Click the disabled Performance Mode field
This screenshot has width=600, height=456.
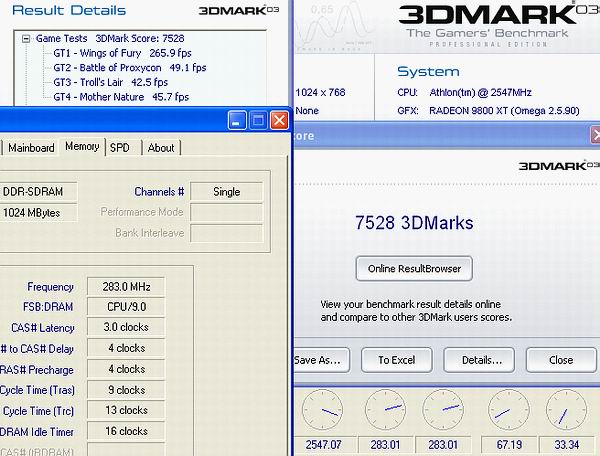coord(227,213)
